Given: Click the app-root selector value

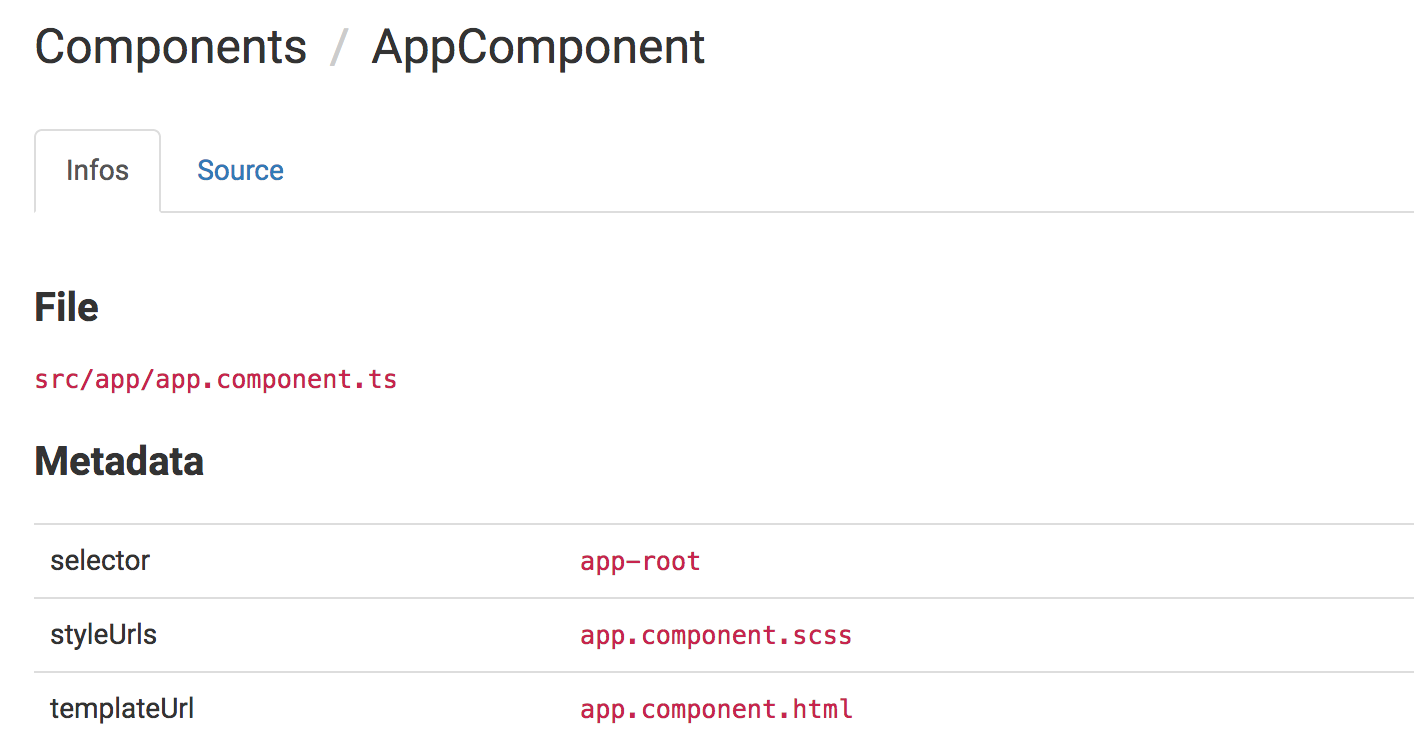Looking at the screenshot, I should click(640, 561).
